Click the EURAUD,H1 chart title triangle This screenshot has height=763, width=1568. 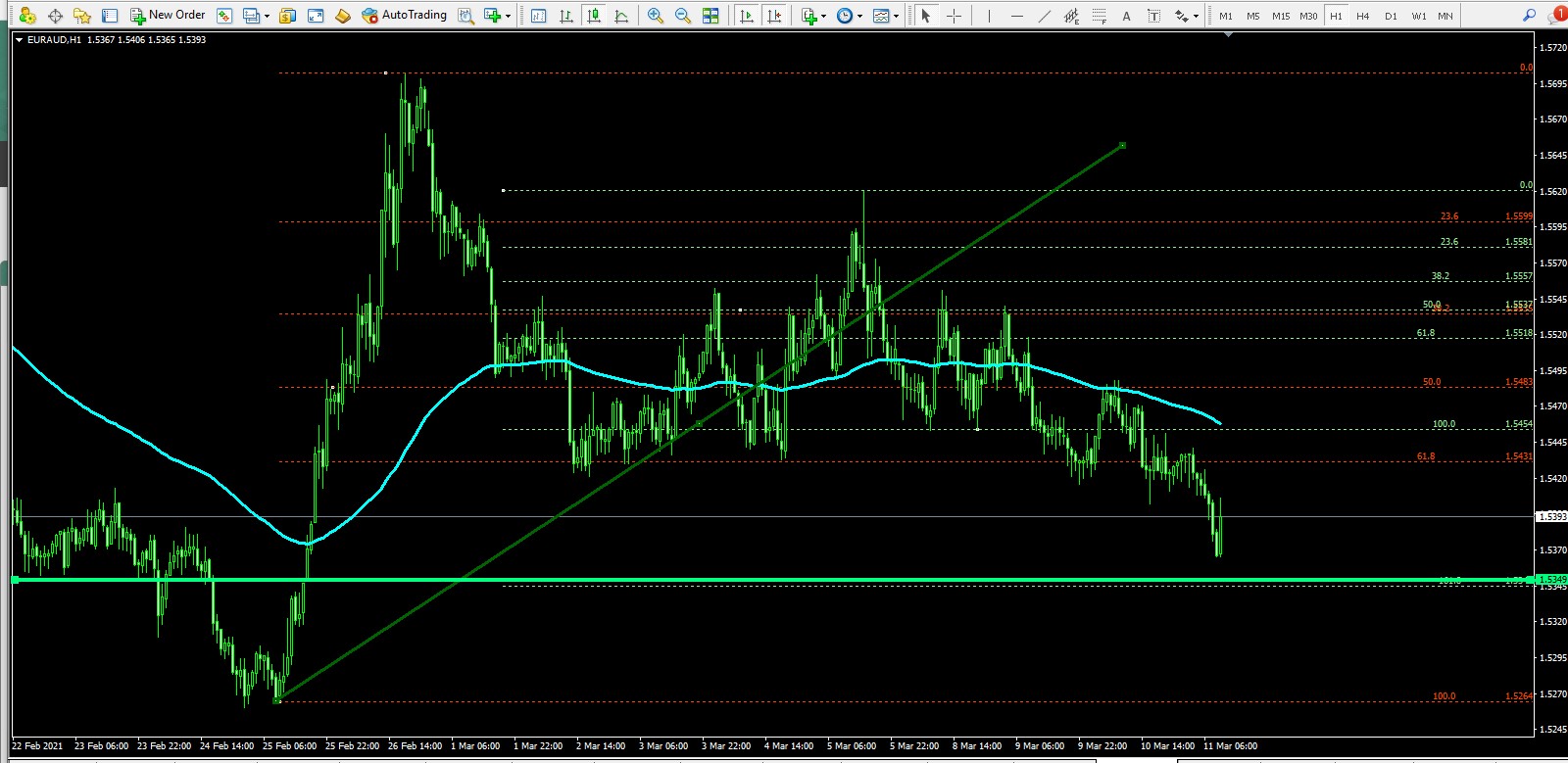pyautogui.click(x=19, y=40)
